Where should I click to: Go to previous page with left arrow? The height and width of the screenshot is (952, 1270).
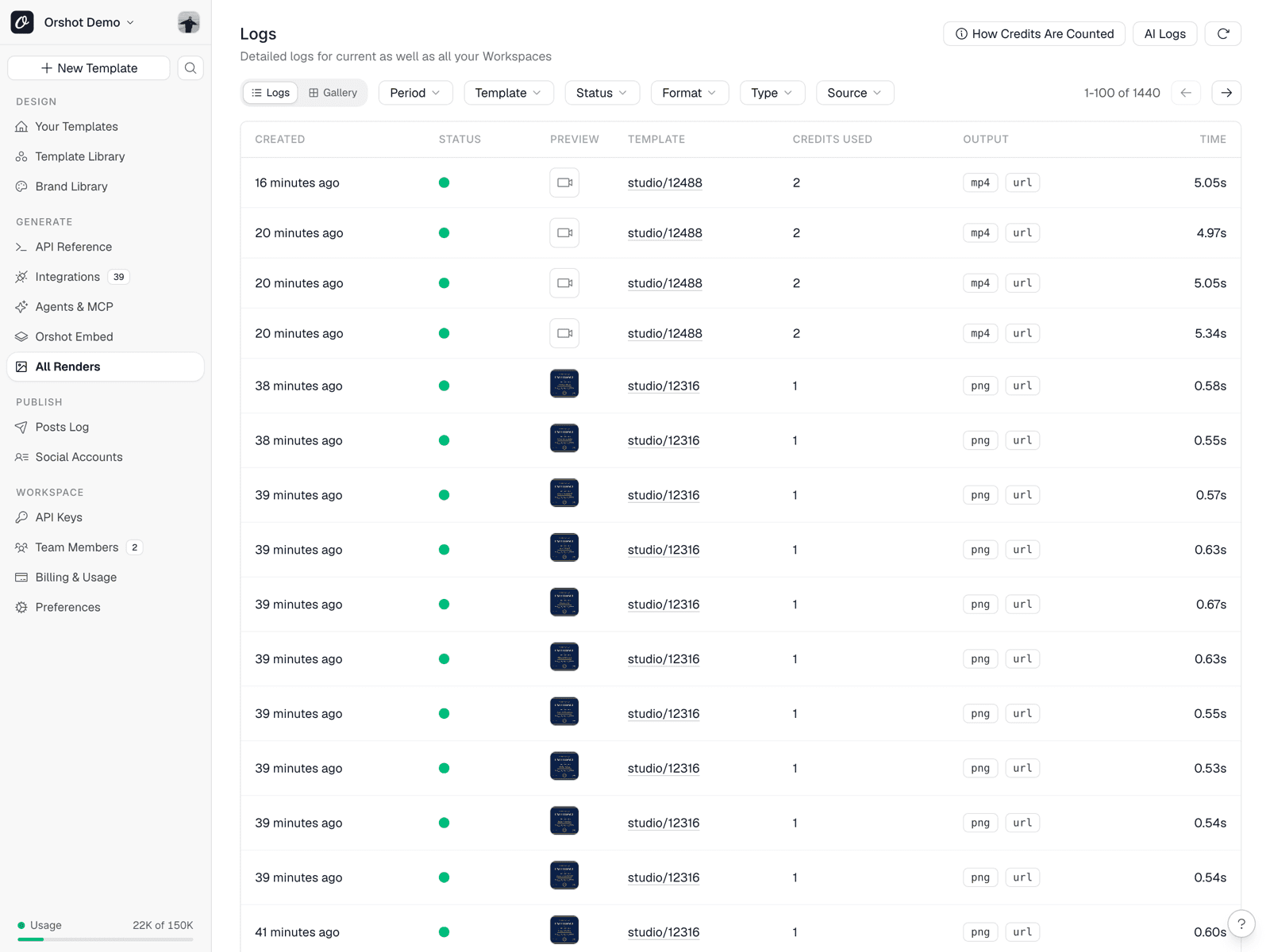(x=1186, y=93)
